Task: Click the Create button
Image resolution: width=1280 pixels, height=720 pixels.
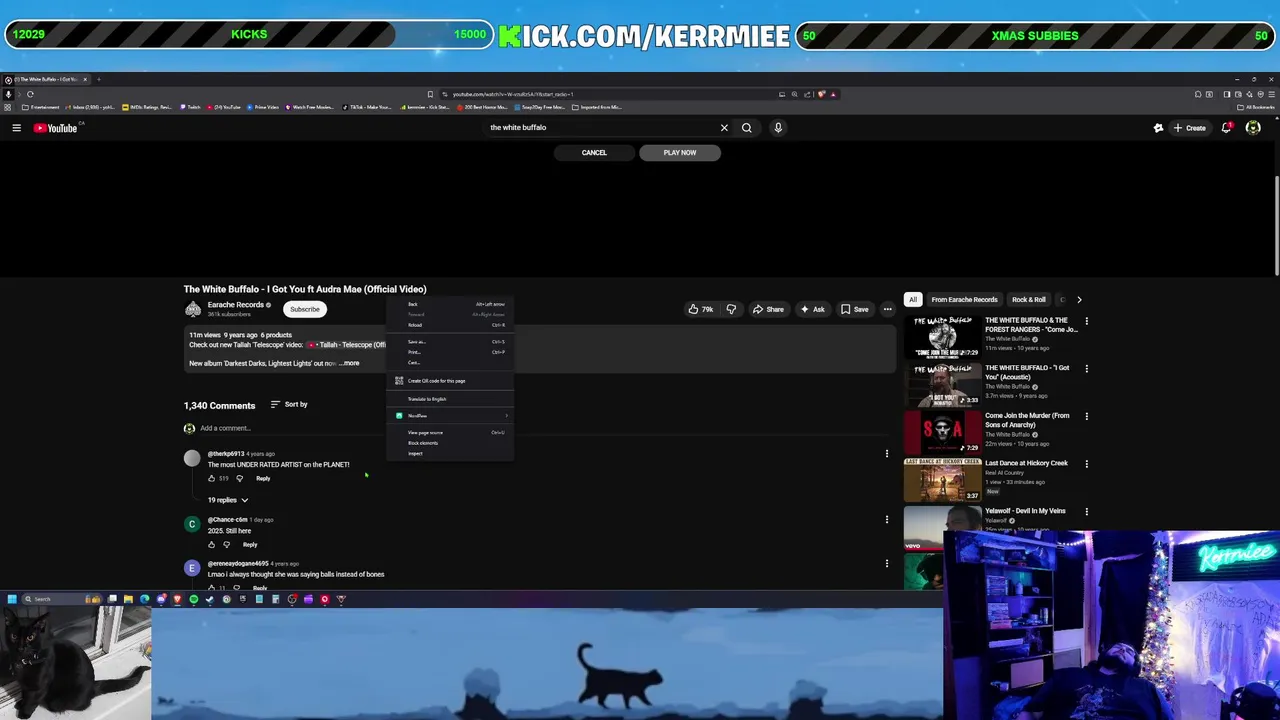Action: coord(1190,128)
